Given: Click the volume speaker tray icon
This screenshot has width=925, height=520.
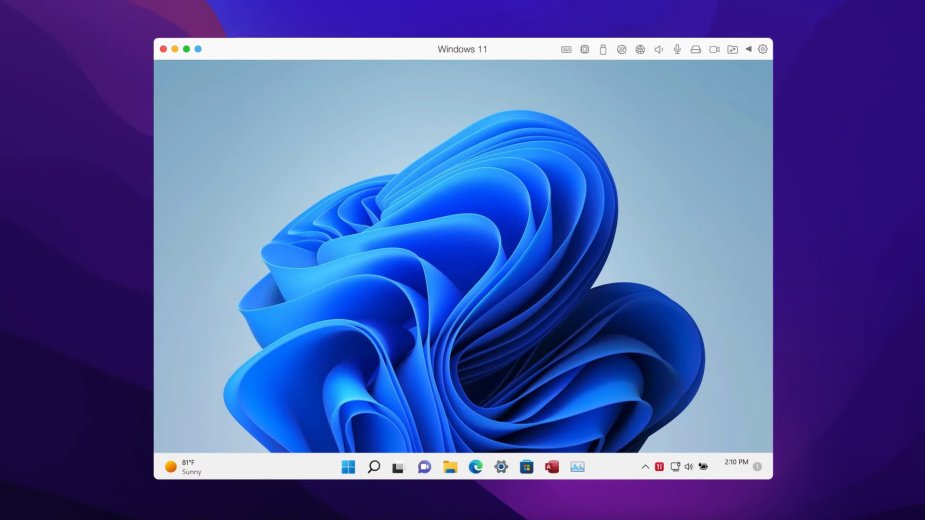Looking at the screenshot, I should coord(688,467).
